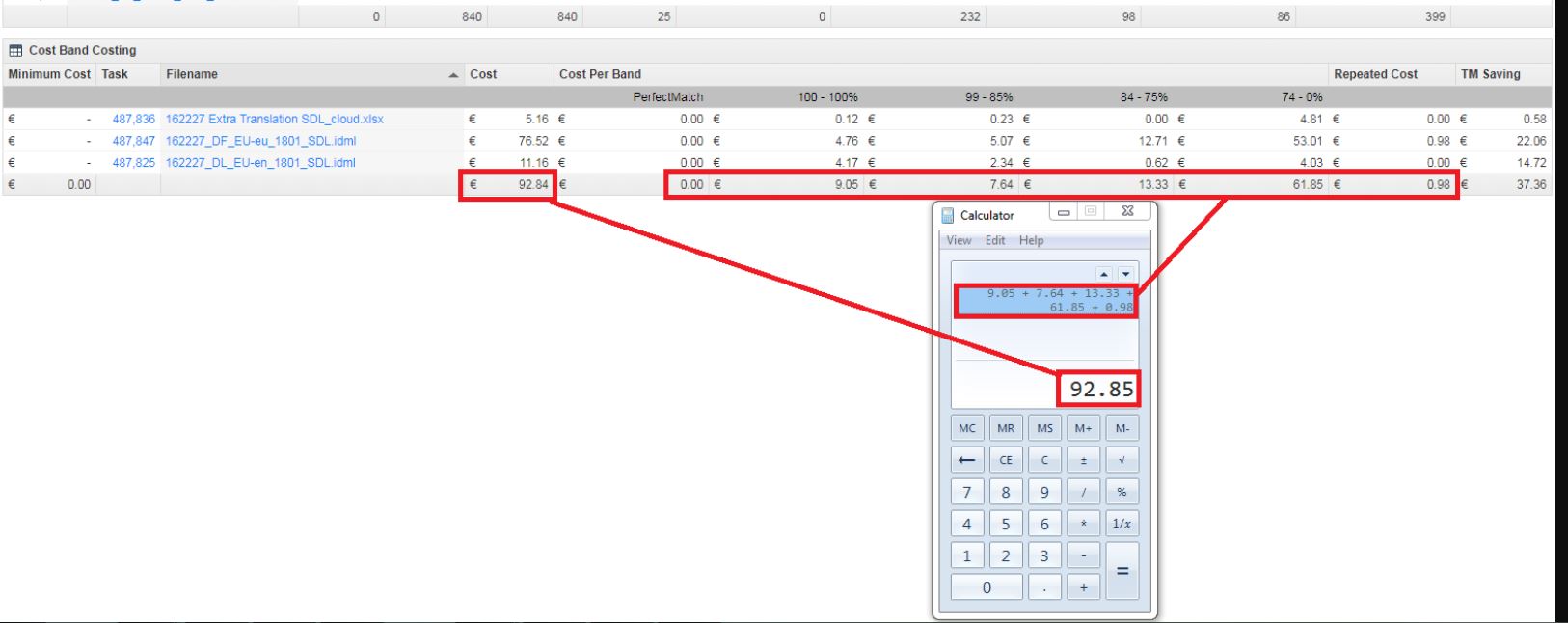Click the Task column header

pos(127,74)
